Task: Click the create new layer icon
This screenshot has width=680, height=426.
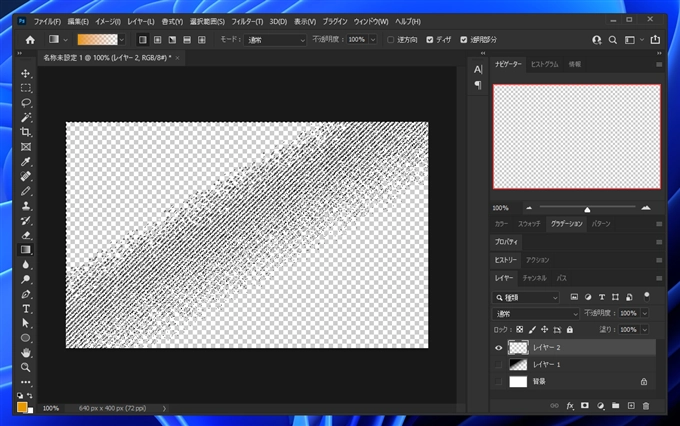Action: pos(631,406)
